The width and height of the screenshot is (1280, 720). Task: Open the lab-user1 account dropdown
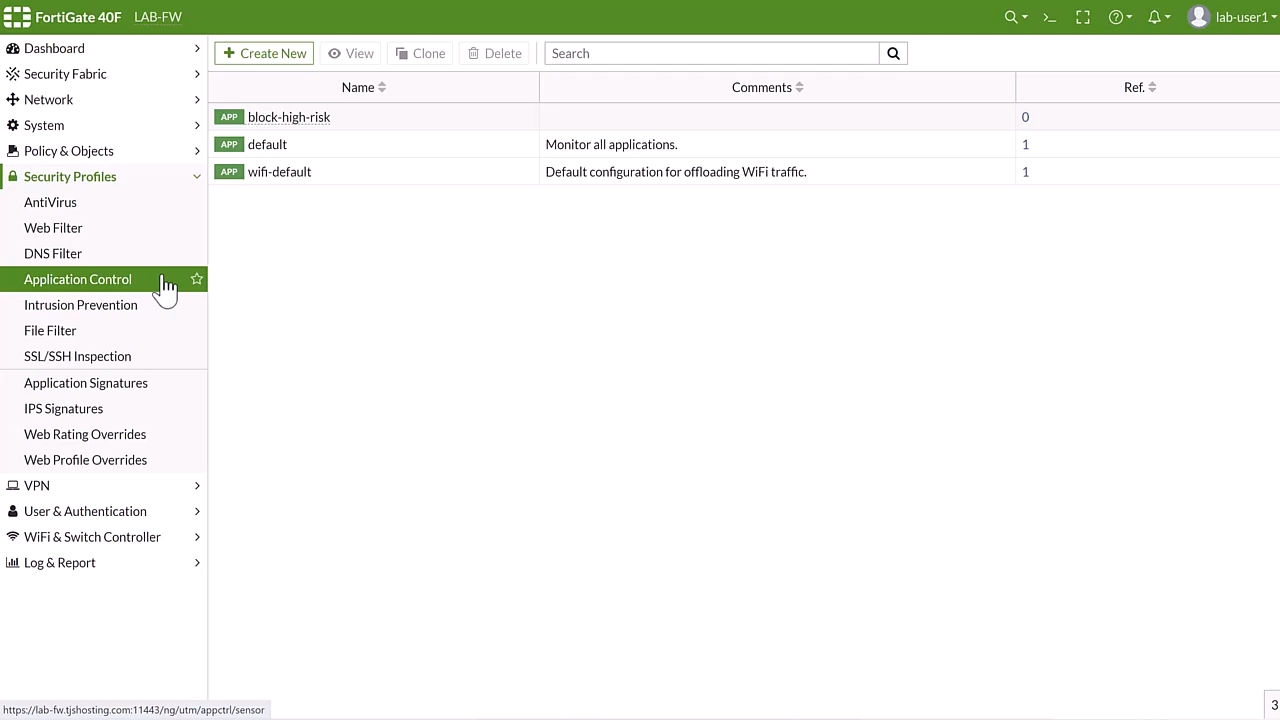(1232, 17)
